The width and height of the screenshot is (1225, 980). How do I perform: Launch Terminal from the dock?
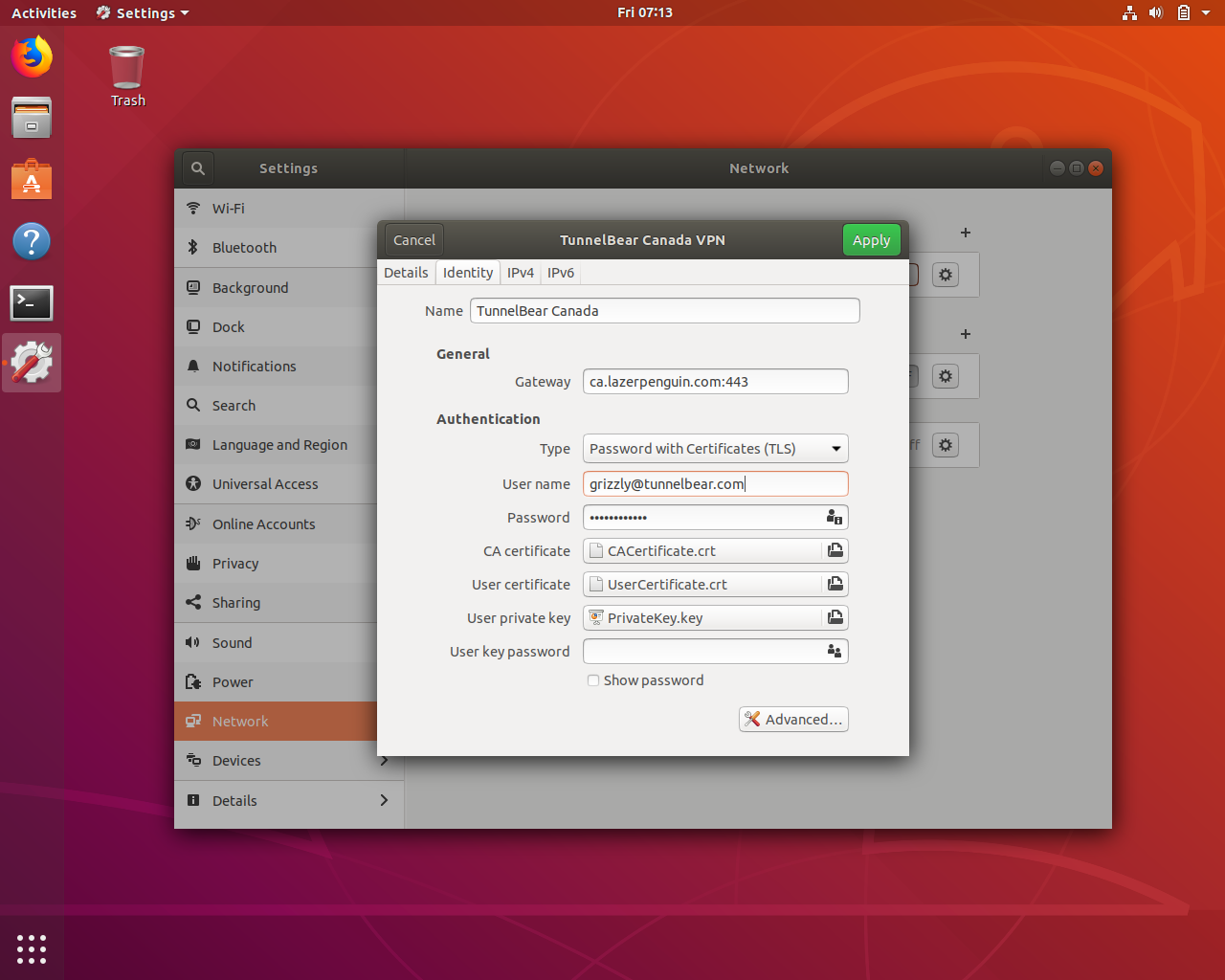(x=32, y=302)
